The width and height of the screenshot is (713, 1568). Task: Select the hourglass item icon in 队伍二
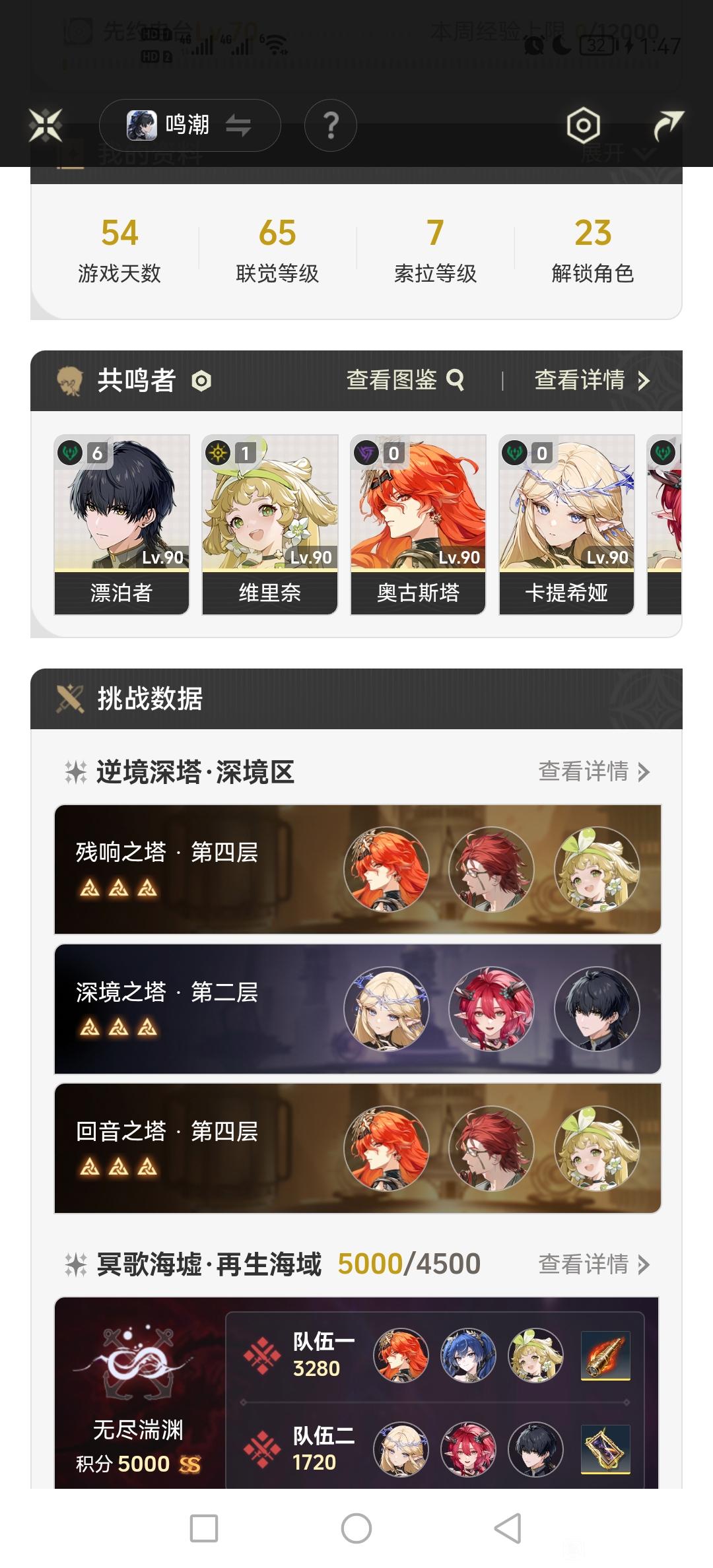[605, 1449]
